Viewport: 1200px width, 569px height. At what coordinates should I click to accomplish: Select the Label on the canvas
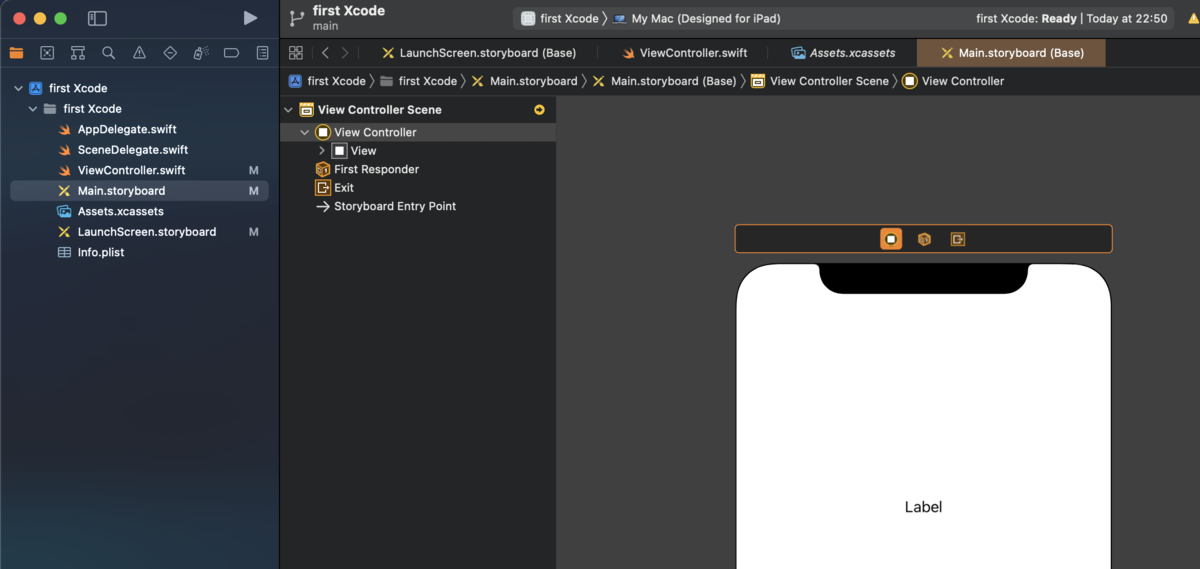[923, 507]
